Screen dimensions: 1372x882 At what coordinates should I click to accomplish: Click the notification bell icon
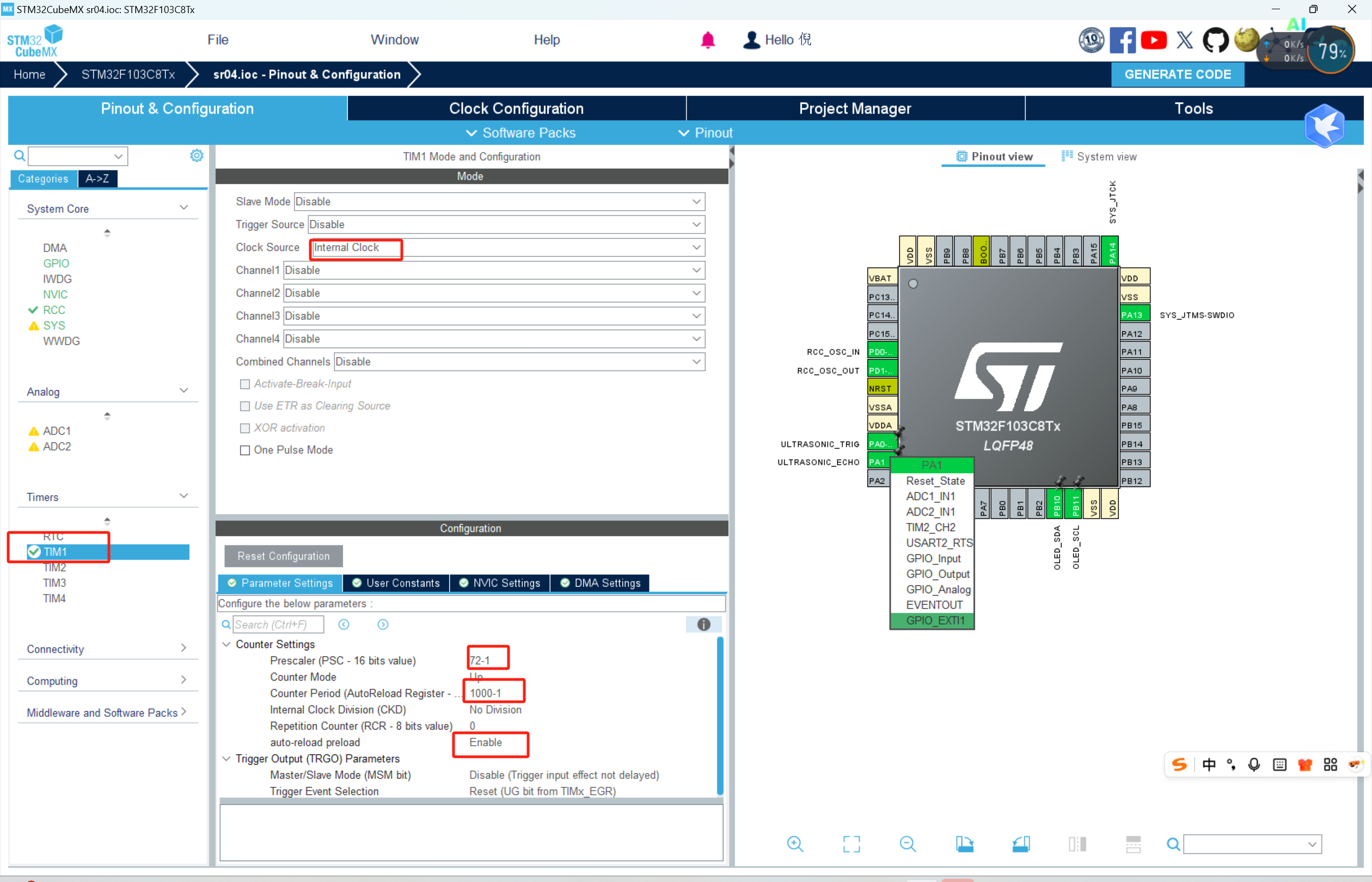click(708, 40)
